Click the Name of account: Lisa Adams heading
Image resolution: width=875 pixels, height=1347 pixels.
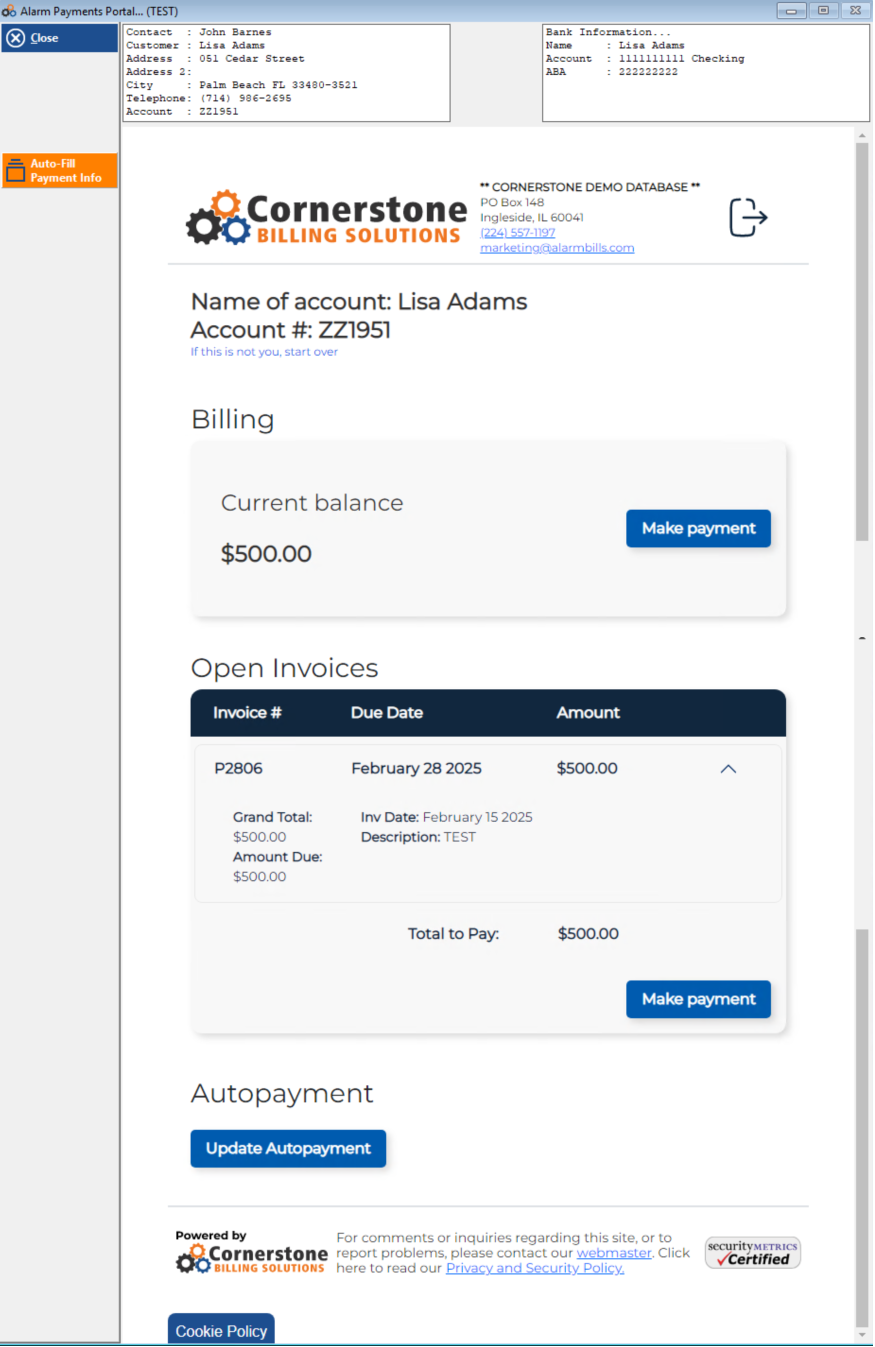[x=359, y=301]
